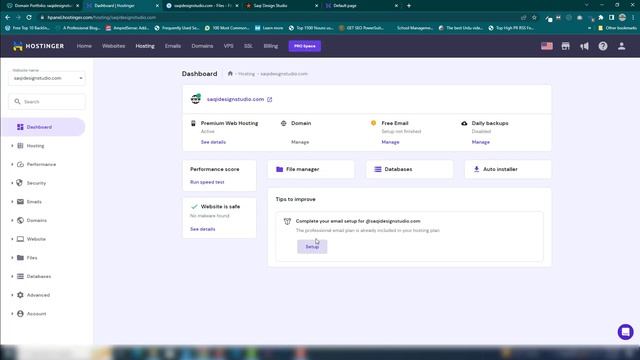
Task: Click the Advanced gear icon in sidebar
Action: pos(20,295)
